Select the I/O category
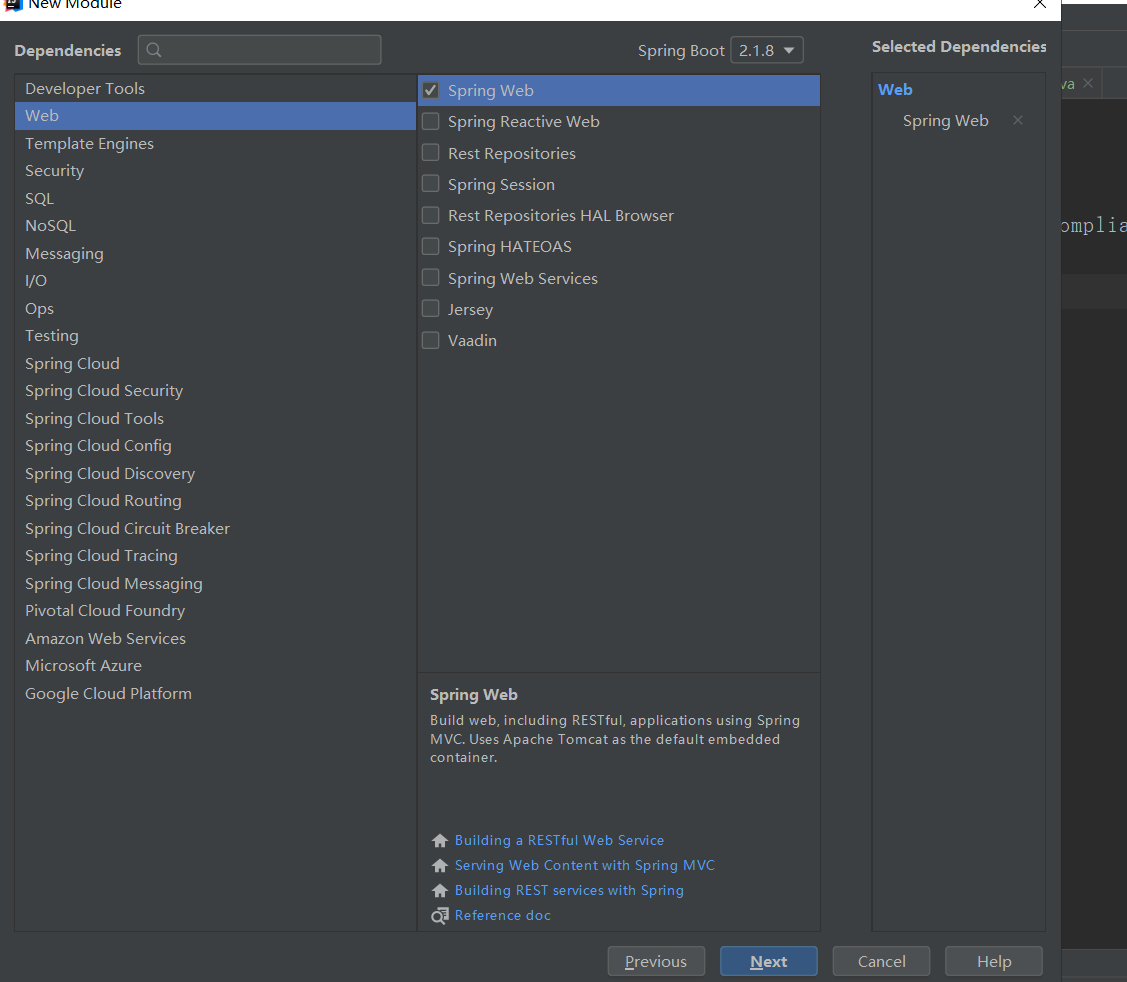 [x=215, y=281]
